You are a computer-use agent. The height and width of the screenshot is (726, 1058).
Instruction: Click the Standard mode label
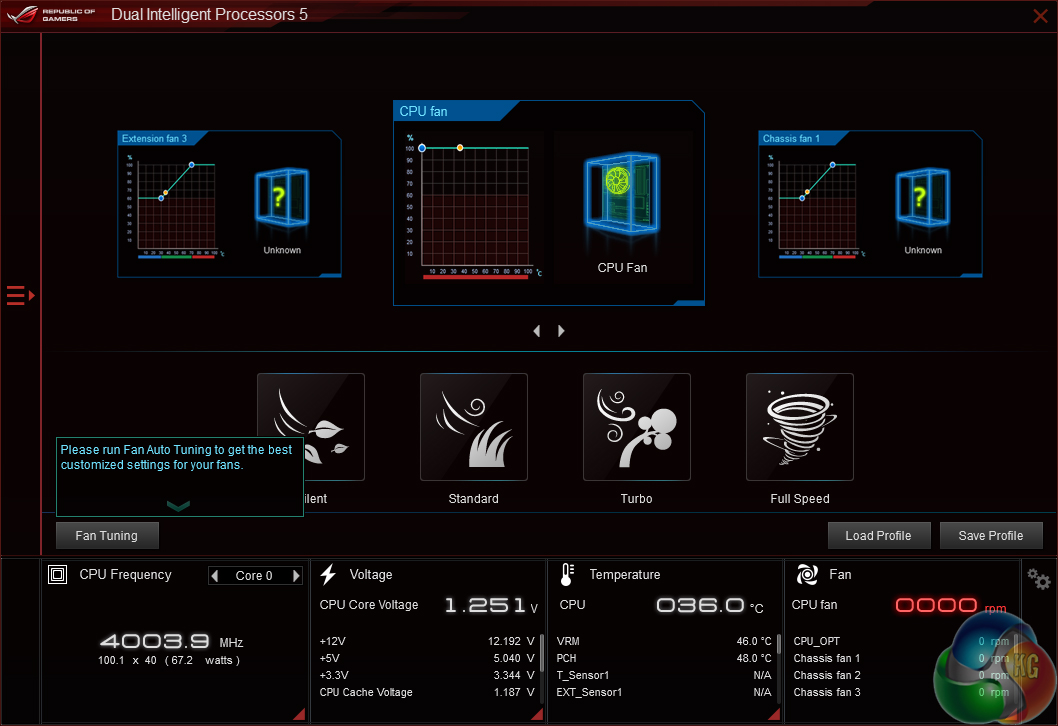click(474, 499)
